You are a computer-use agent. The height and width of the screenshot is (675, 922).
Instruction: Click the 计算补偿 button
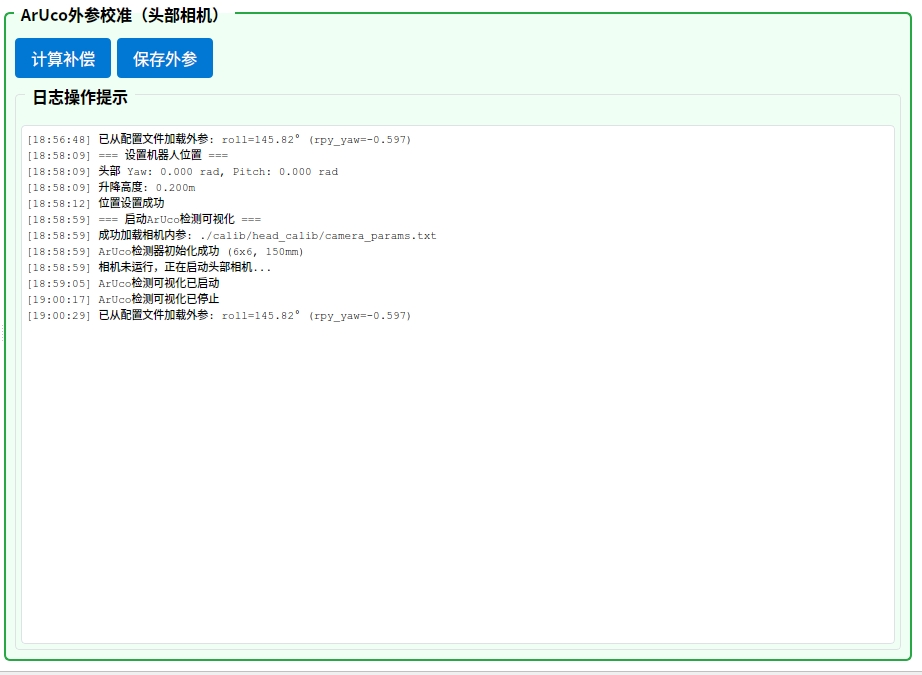pyautogui.click(x=63, y=58)
